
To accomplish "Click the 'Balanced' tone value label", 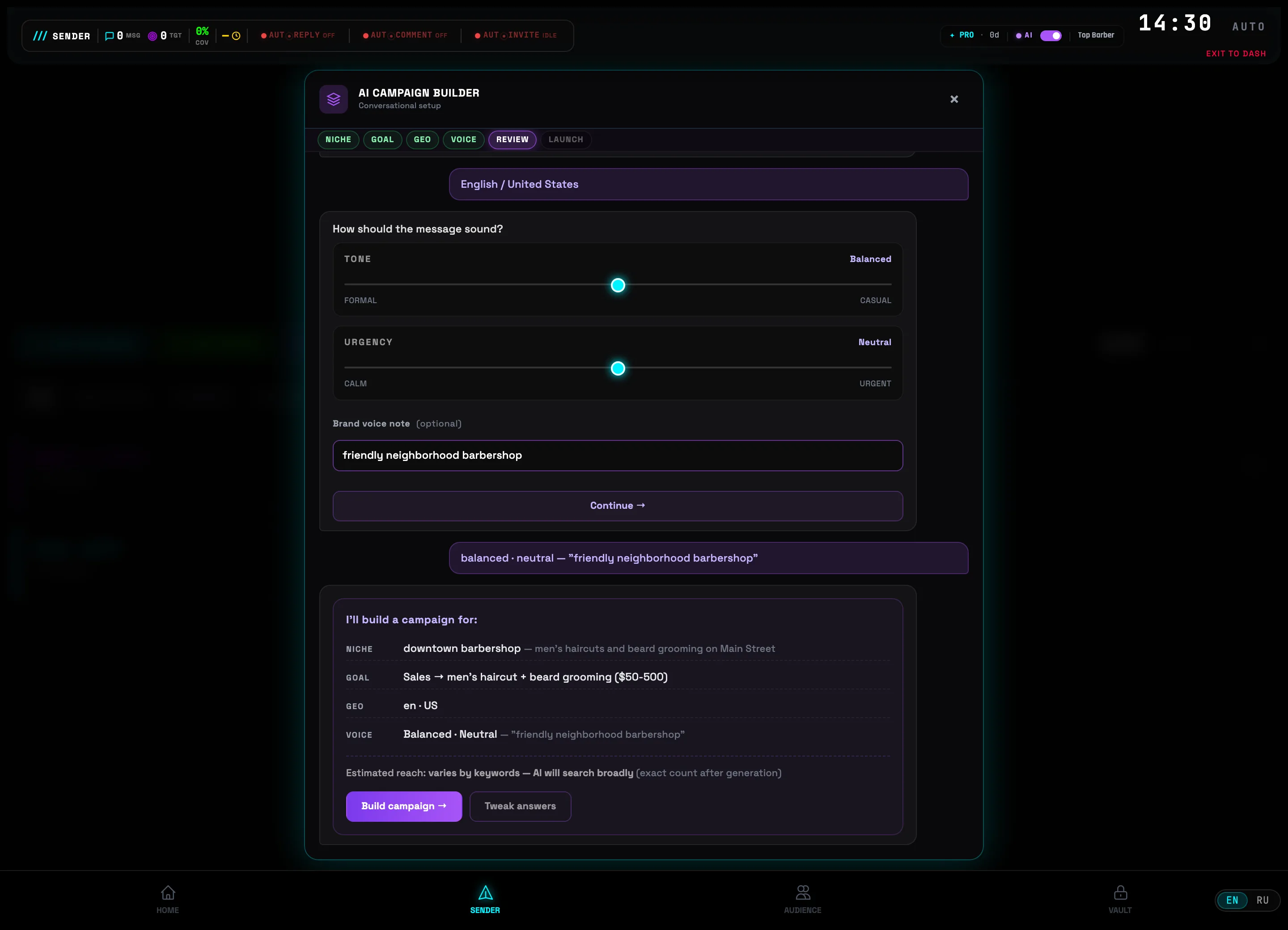I will (870, 259).
